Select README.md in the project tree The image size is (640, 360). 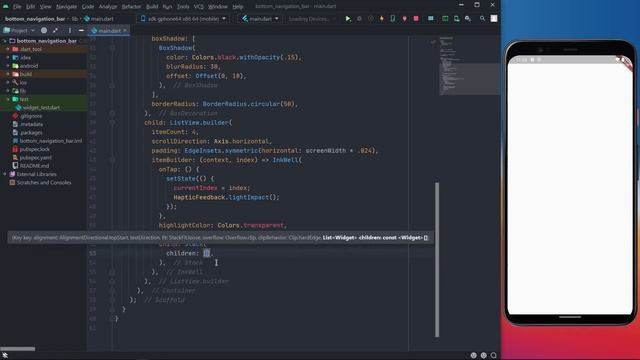(34, 166)
